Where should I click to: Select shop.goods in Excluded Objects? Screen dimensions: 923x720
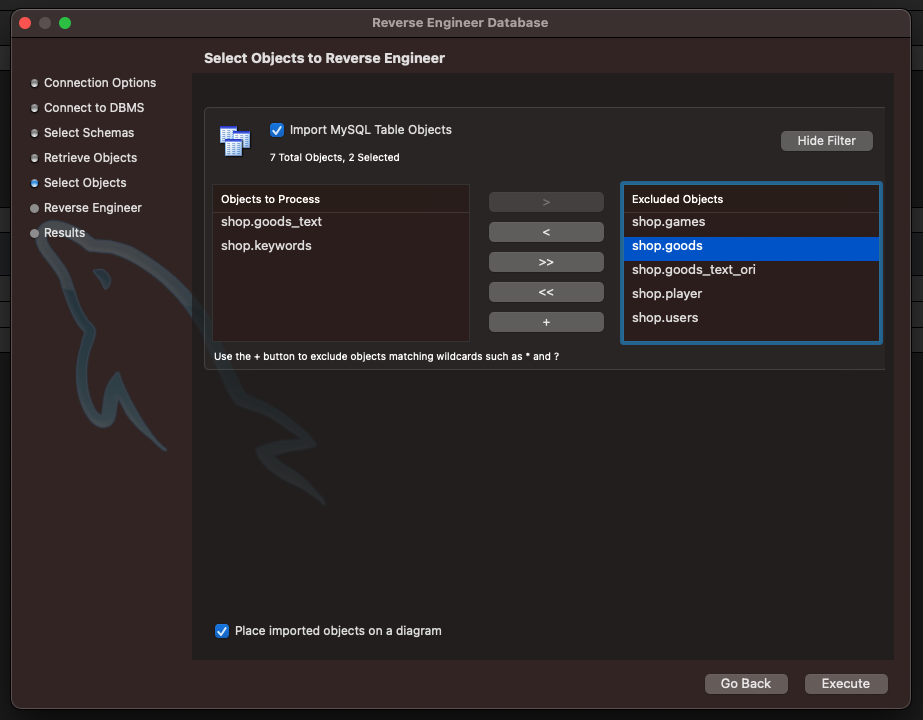coord(751,246)
